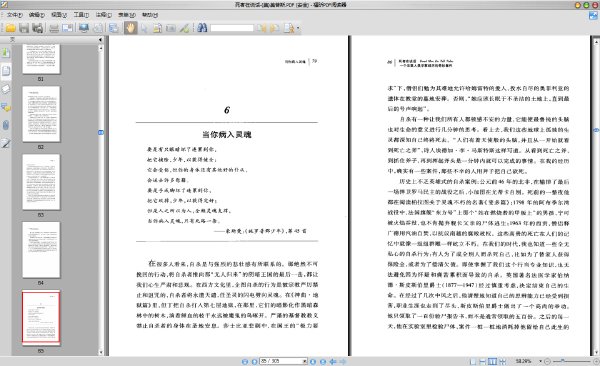Select page thumbnail 83

(41, 182)
